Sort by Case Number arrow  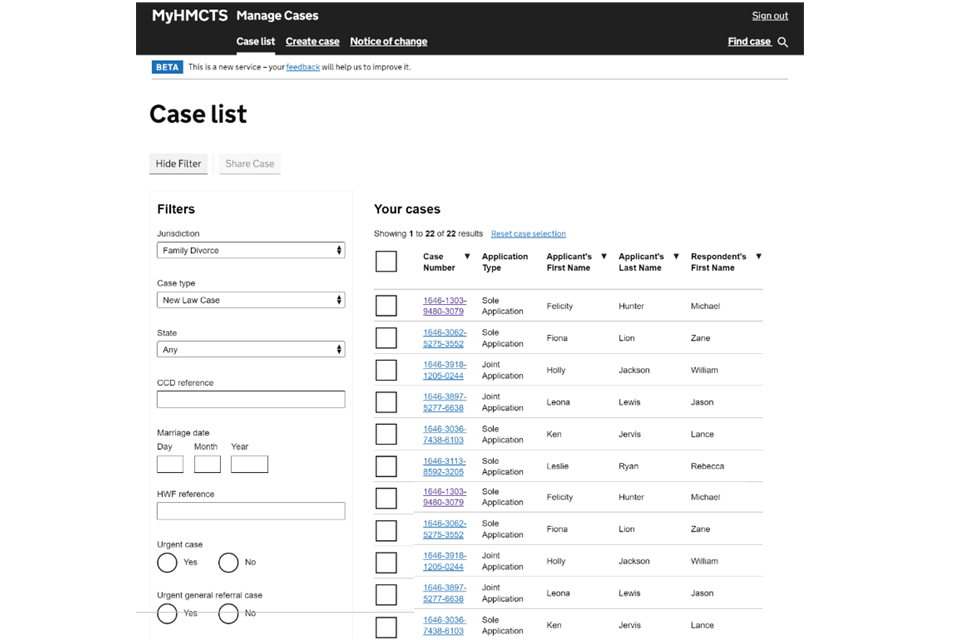pyautogui.click(x=466, y=257)
